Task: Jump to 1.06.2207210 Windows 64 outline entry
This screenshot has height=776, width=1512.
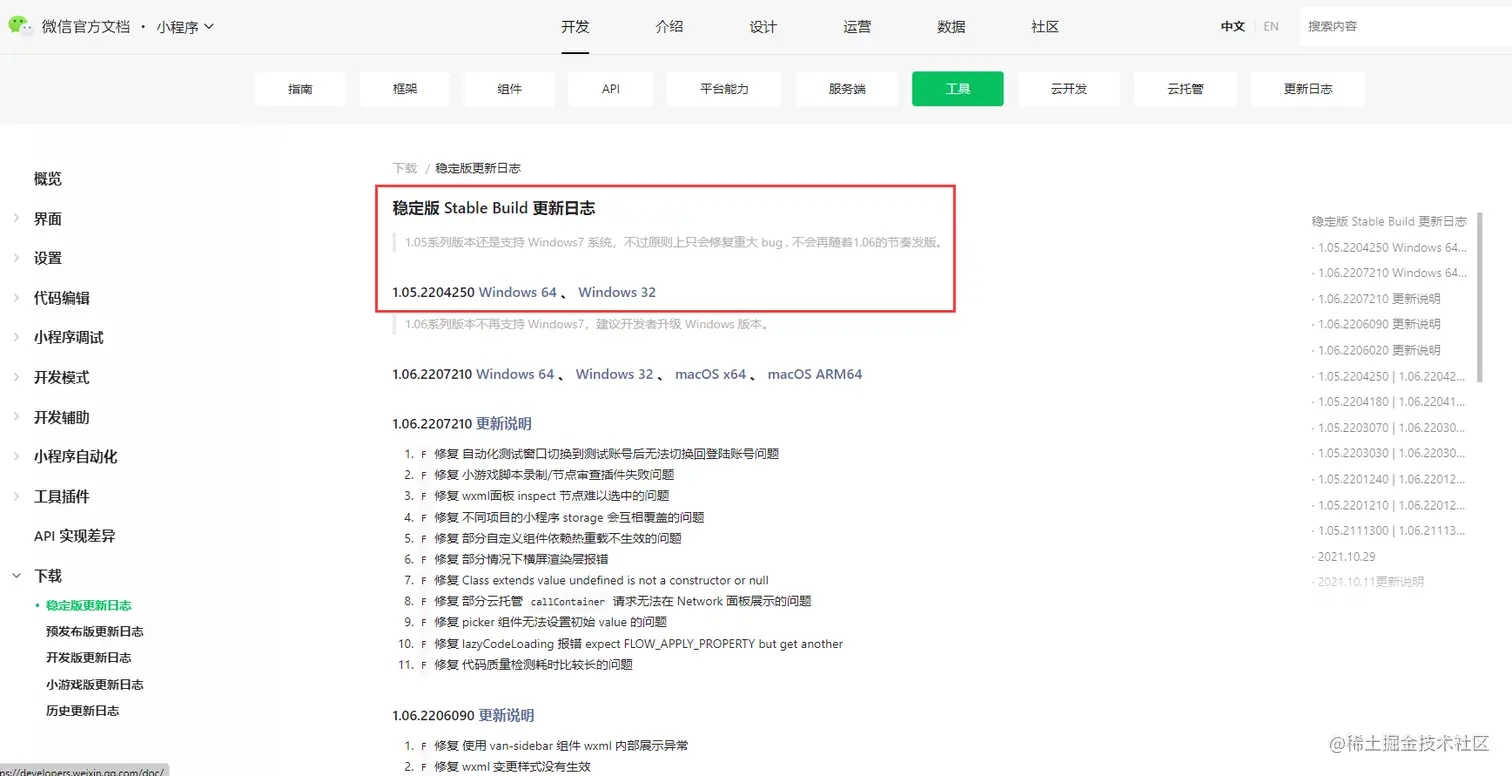Action: coord(1390,273)
